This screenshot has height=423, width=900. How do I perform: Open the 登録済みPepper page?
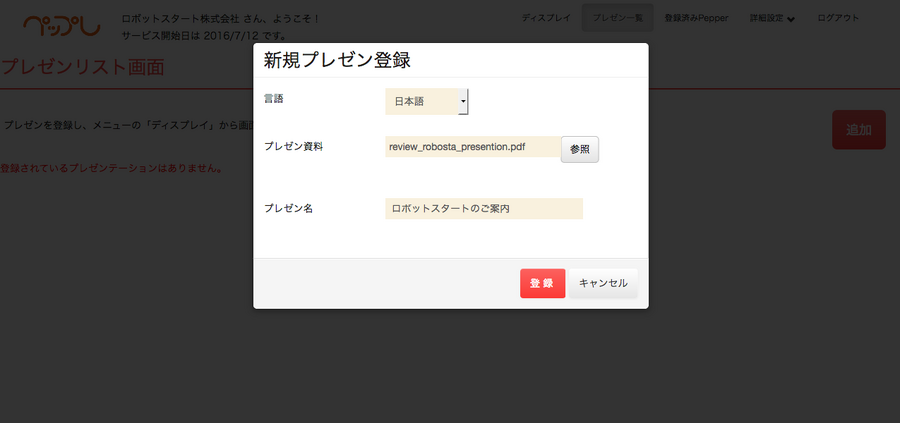[x=696, y=18]
